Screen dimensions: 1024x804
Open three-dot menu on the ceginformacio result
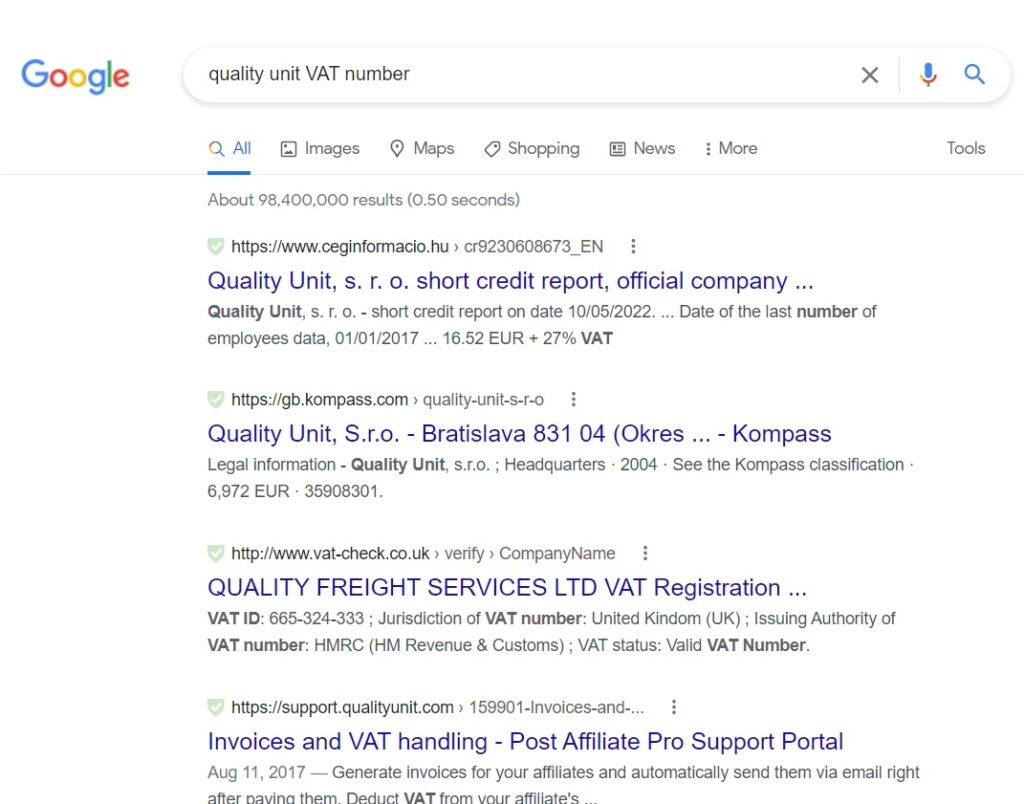tap(633, 246)
